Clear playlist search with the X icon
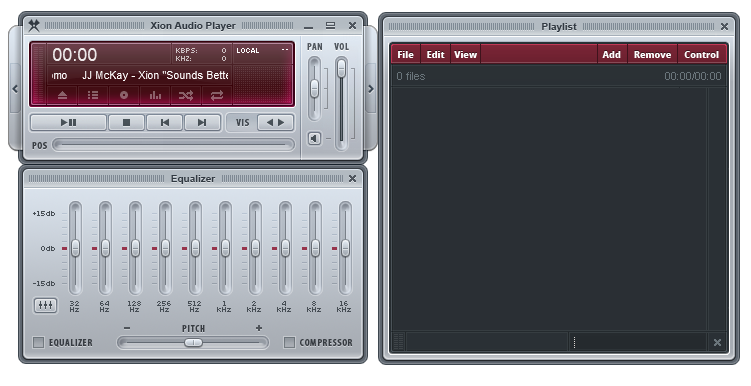 tap(717, 342)
